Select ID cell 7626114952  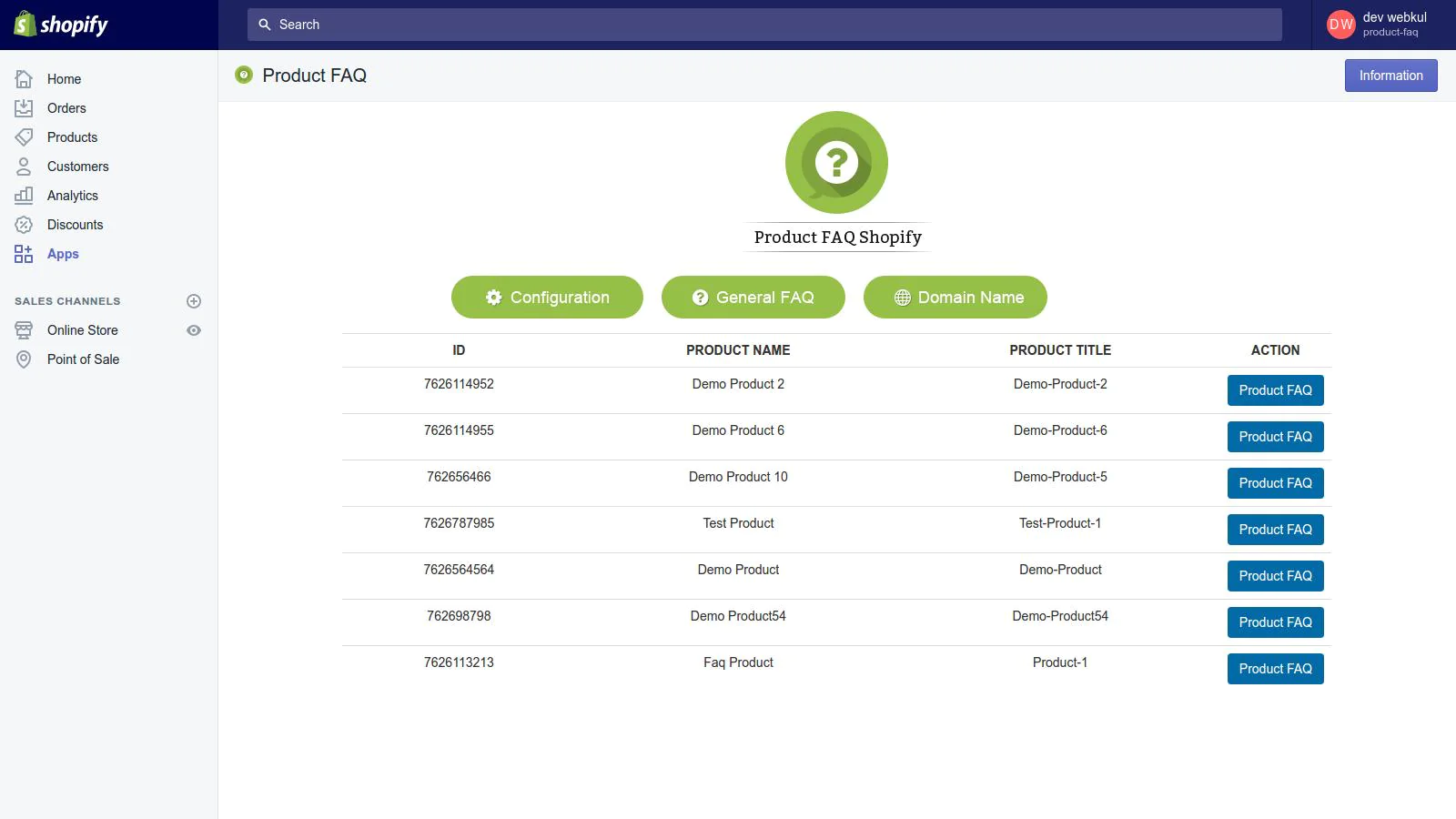459,384
